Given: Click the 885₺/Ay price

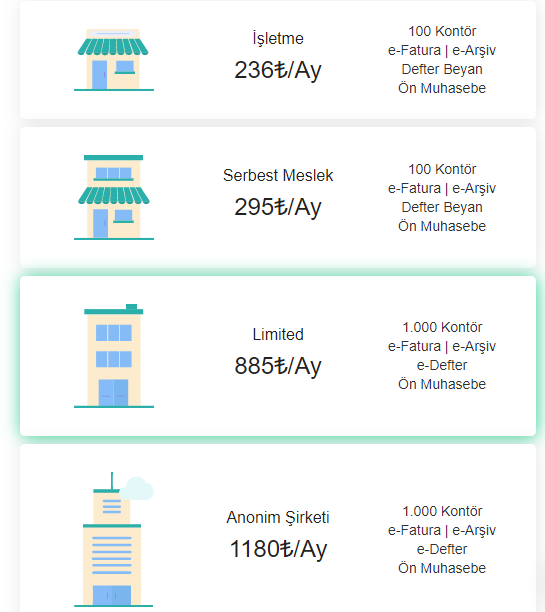Looking at the screenshot, I should [278, 366].
